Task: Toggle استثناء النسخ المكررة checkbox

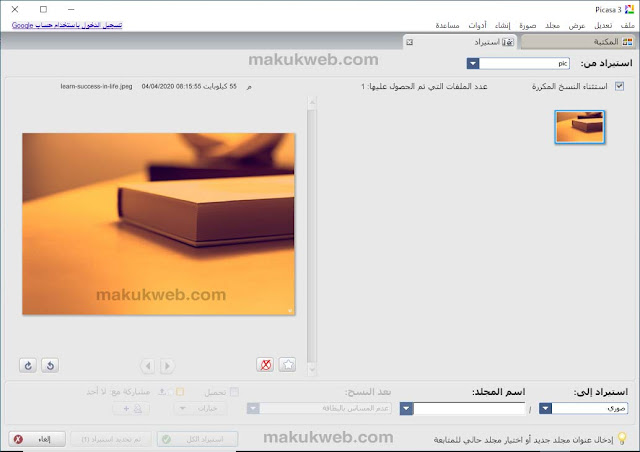Action: [619, 86]
